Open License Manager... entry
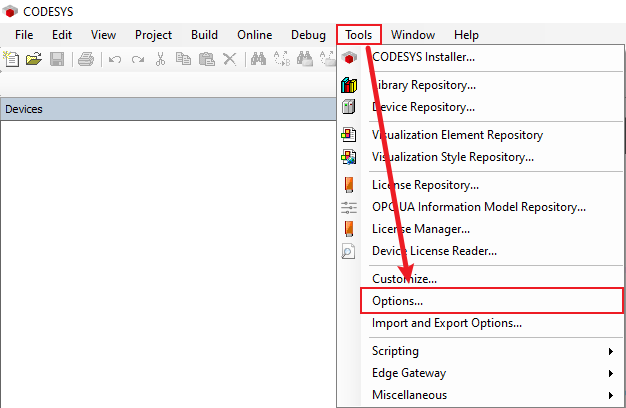This screenshot has width=626, height=408. (x=480, y=229)
